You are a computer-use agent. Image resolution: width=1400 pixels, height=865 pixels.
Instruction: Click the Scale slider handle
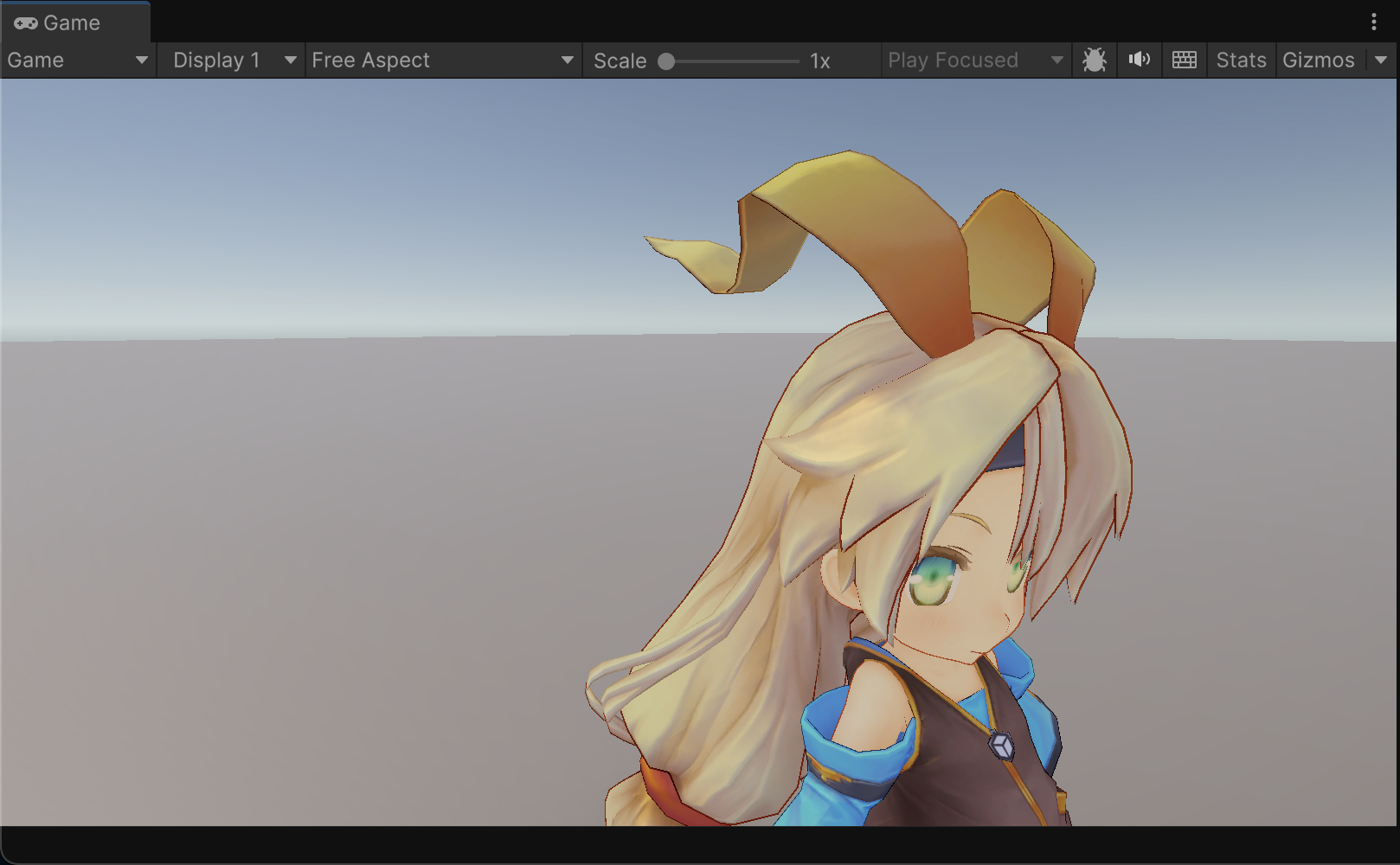[x=666, y=61]
